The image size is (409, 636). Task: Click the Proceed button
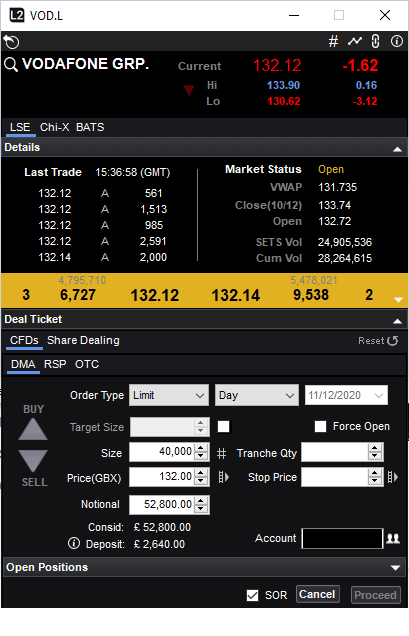[x=375, y=595]
